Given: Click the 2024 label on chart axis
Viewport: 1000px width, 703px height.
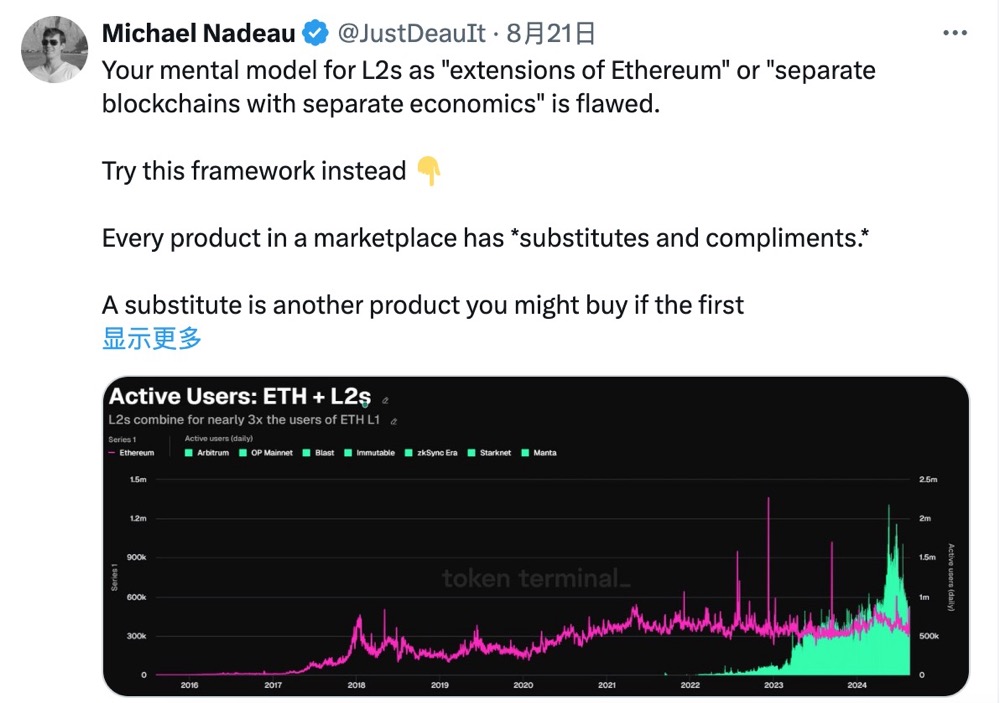Looking at the screenshot, I should pos(856,685).
